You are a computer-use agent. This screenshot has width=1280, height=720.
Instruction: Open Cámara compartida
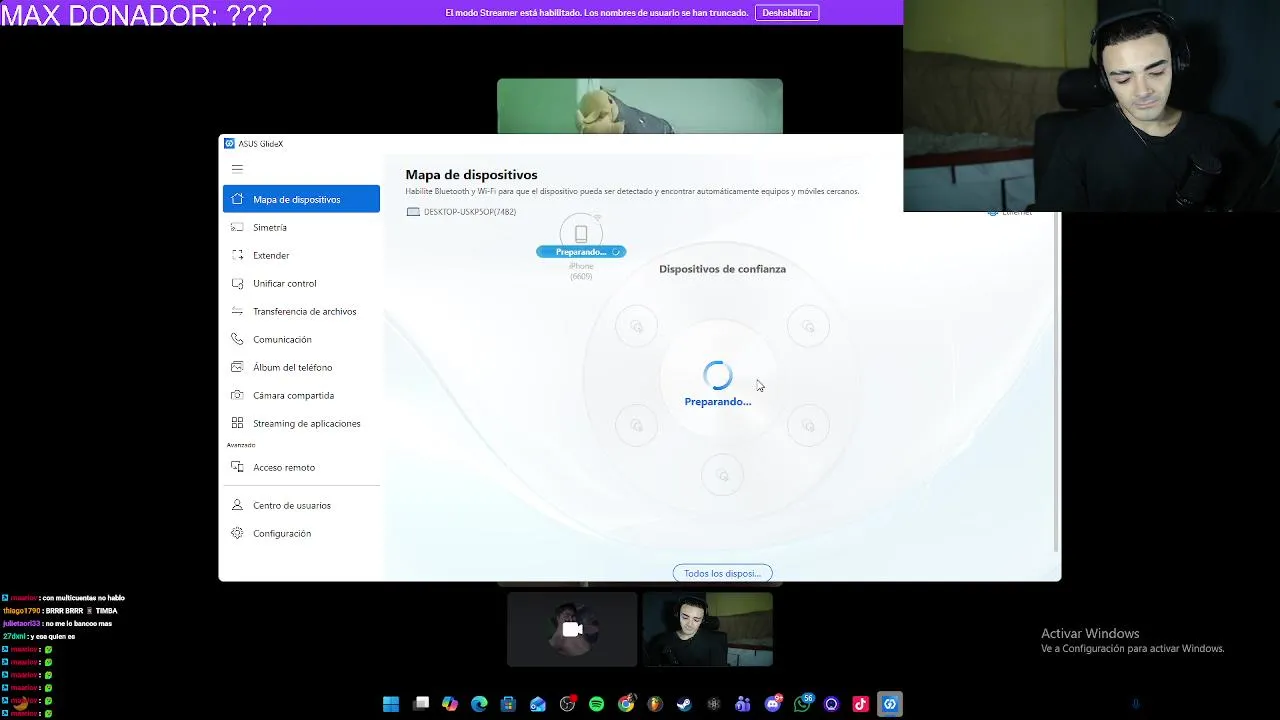301,395
